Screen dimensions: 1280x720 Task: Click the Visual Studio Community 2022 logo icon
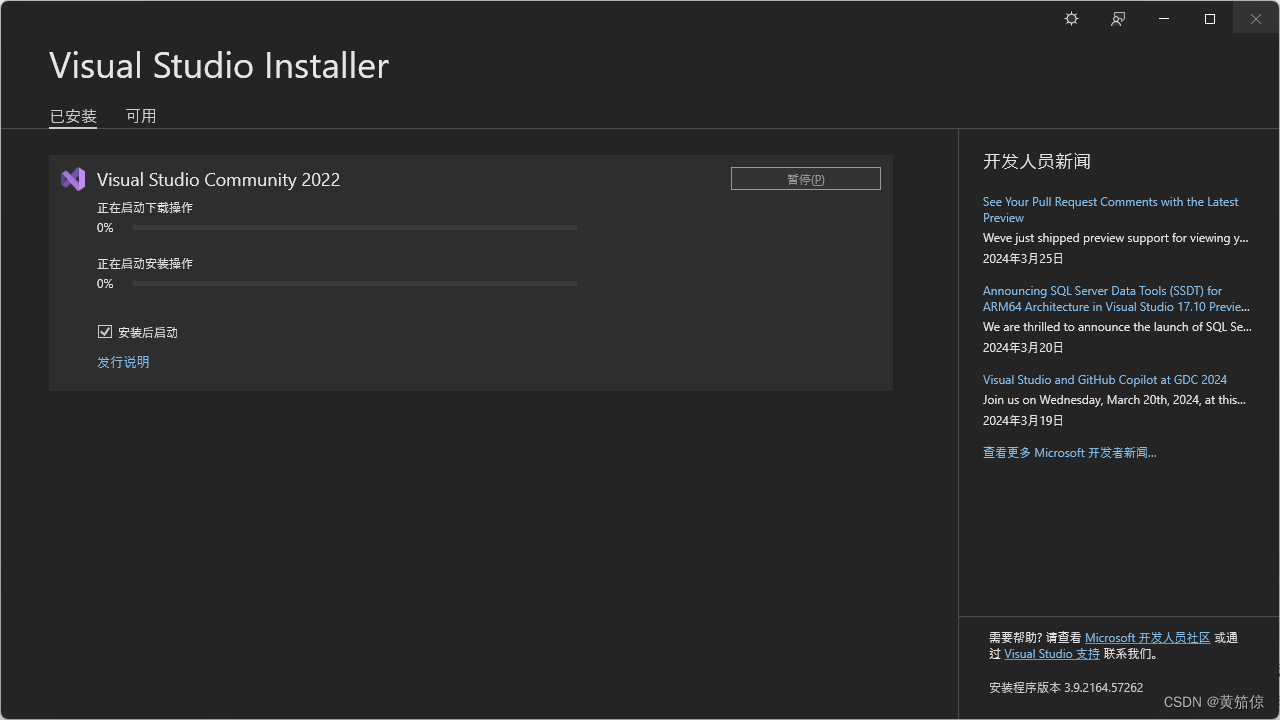(73, 179)
